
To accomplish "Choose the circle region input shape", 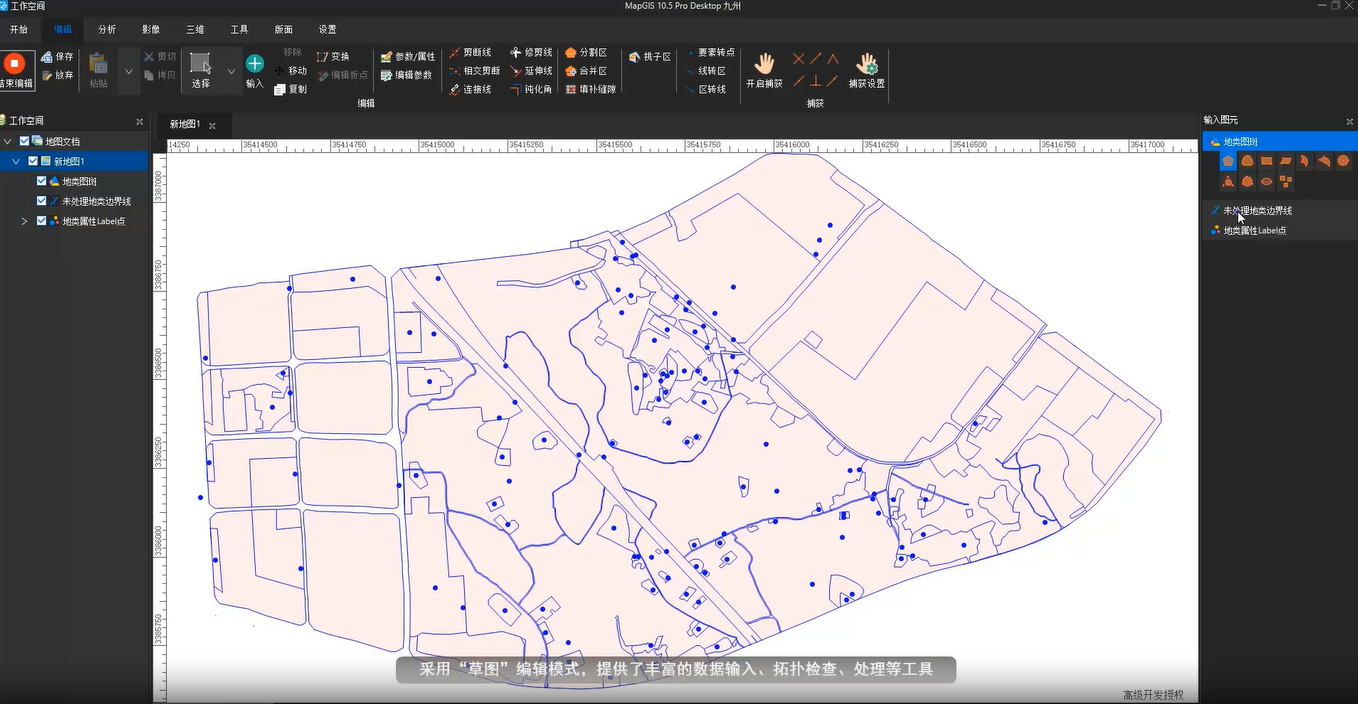I will tap(1343, 161).
